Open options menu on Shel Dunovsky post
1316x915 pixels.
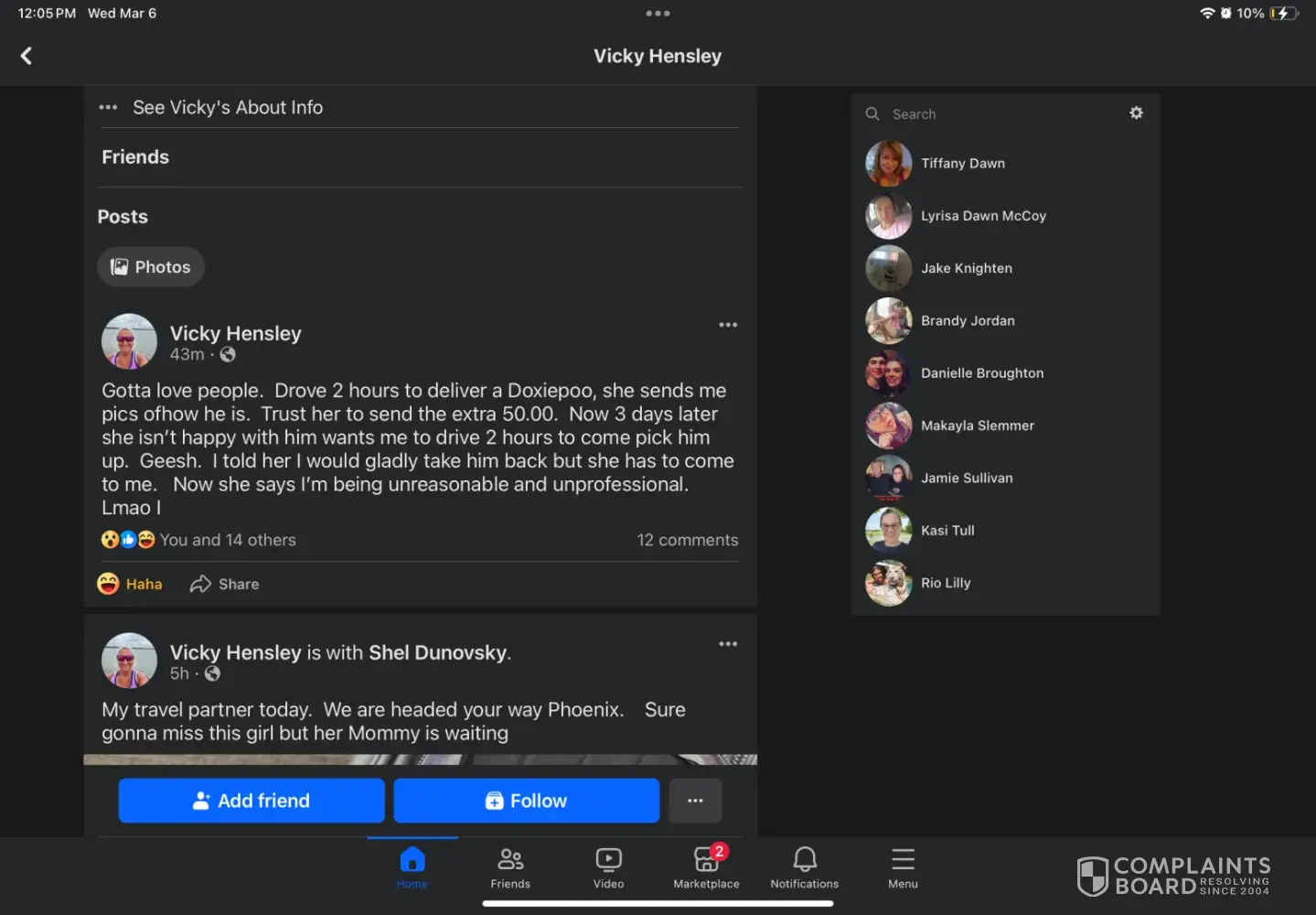click(728, 644)
